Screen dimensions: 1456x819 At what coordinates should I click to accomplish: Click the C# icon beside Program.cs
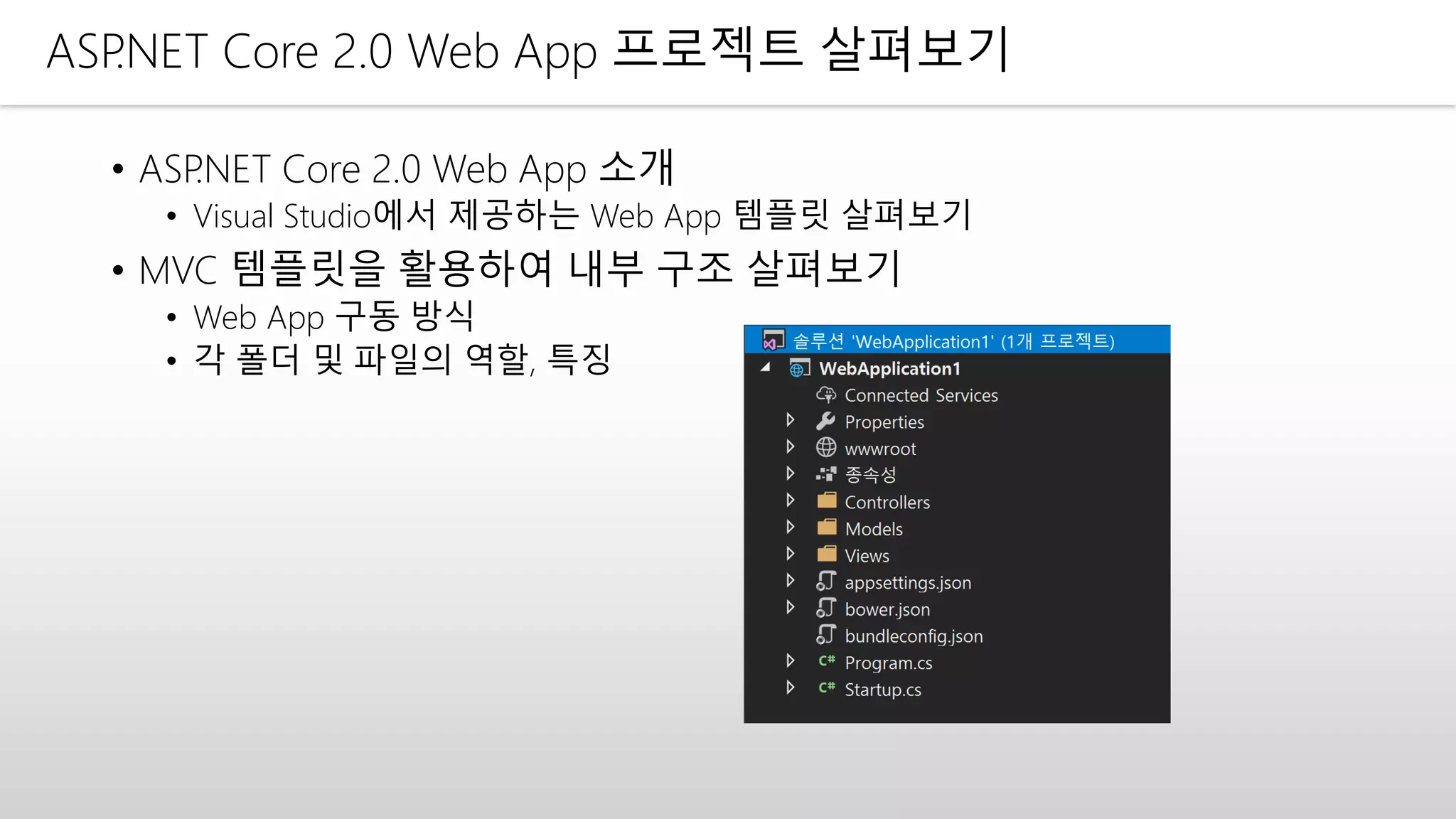click(827, 660)
